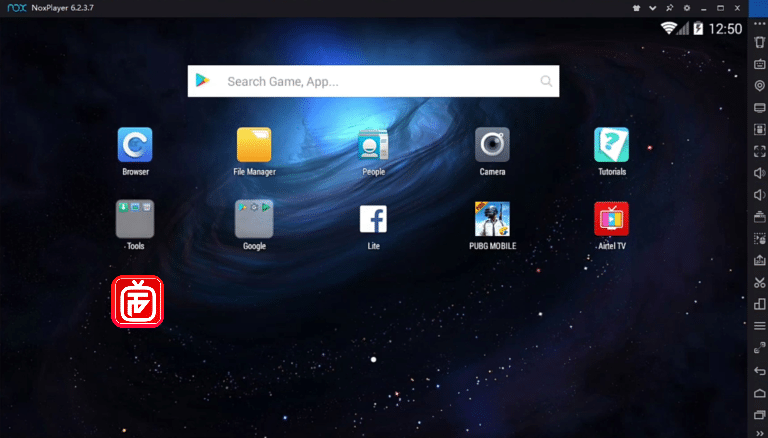Open the People contacts app
This screenshot has width=768, height=438.
(373, 145)
